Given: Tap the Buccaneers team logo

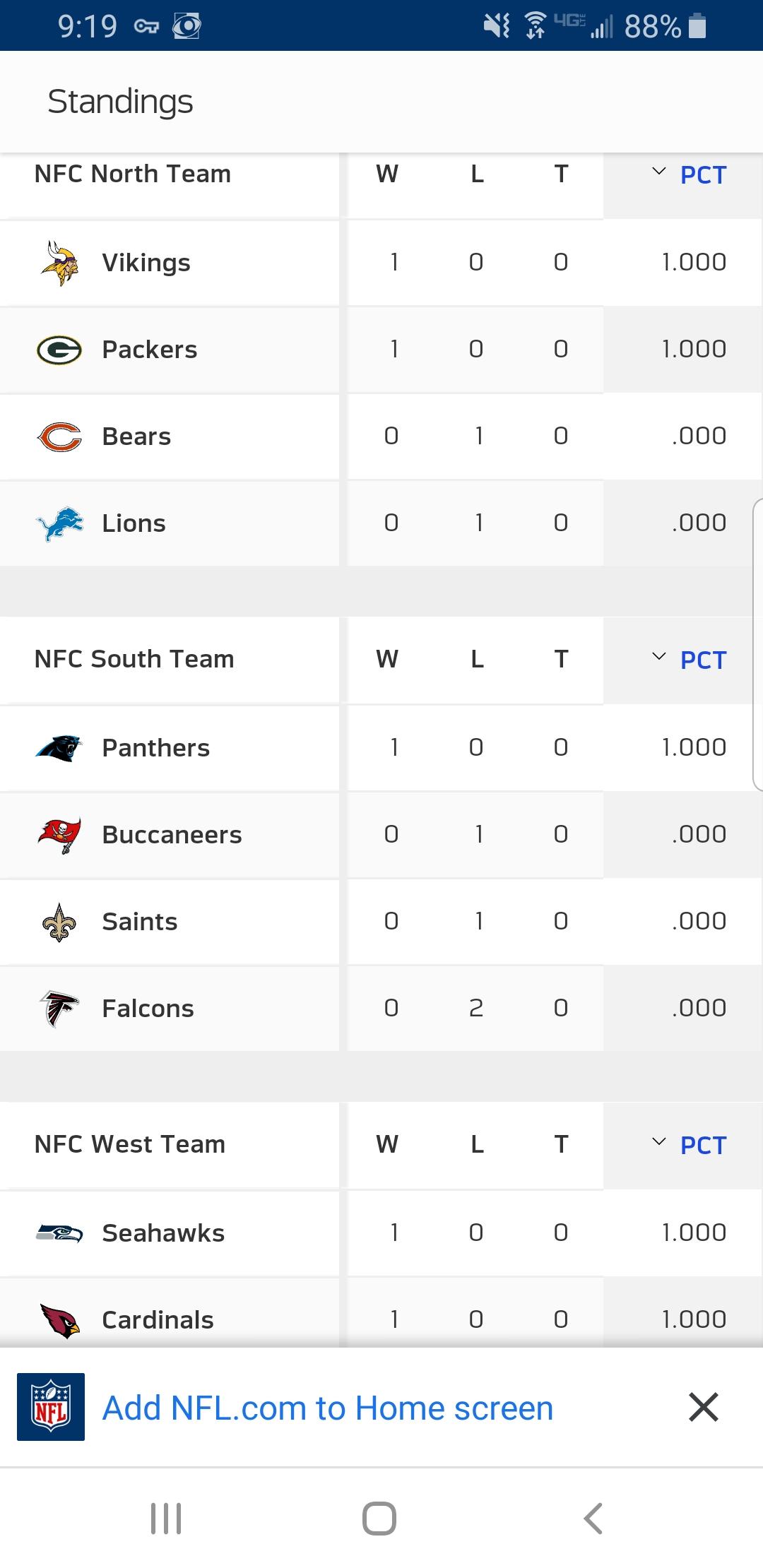Looking at the screenshot, I should (x=59, y=835).
